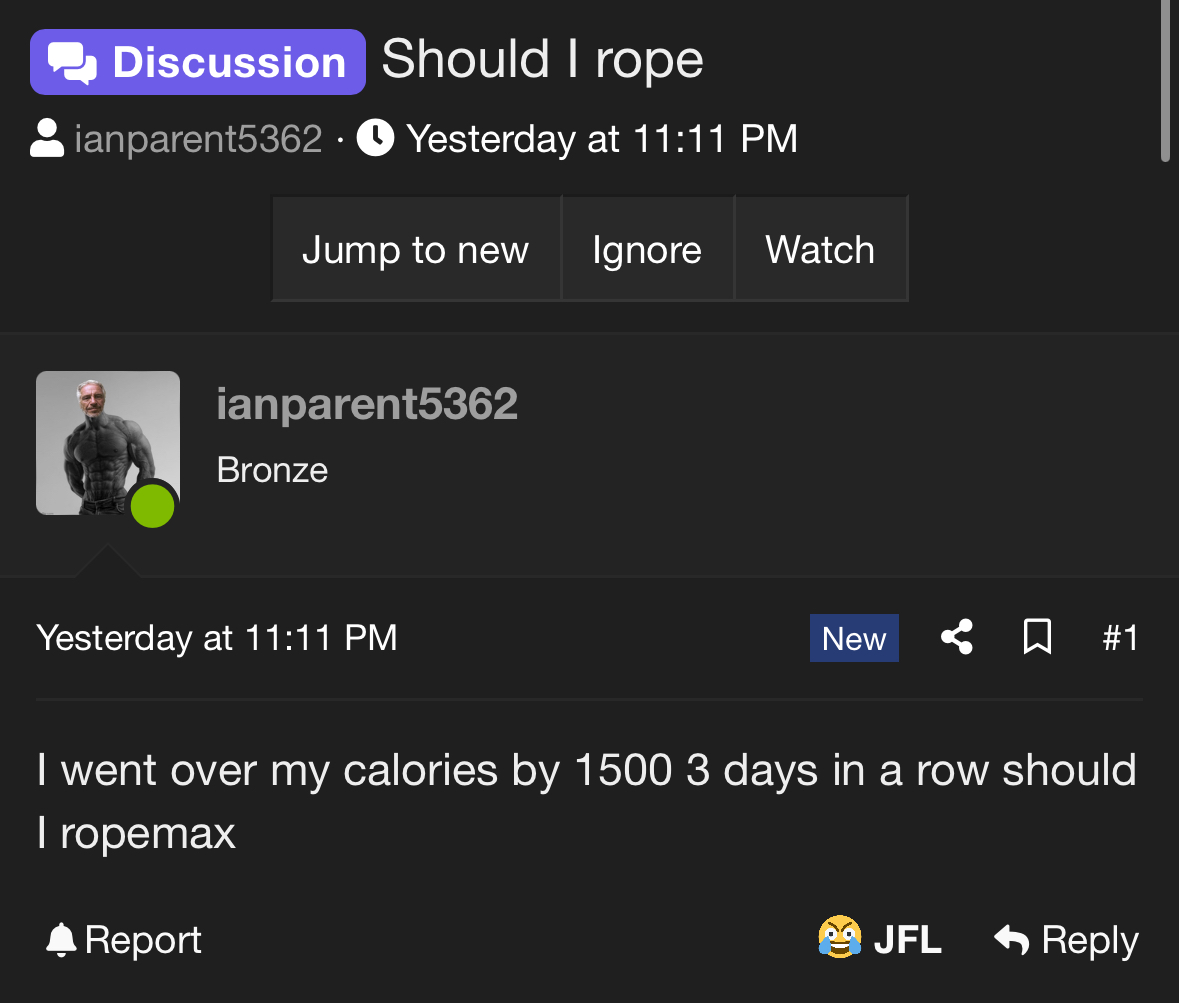Image resolution: width=1179 pixels, height=1003 pixels.
Task: Open ianparent5362 link in the thread header
Action: [x=198, y=139]
